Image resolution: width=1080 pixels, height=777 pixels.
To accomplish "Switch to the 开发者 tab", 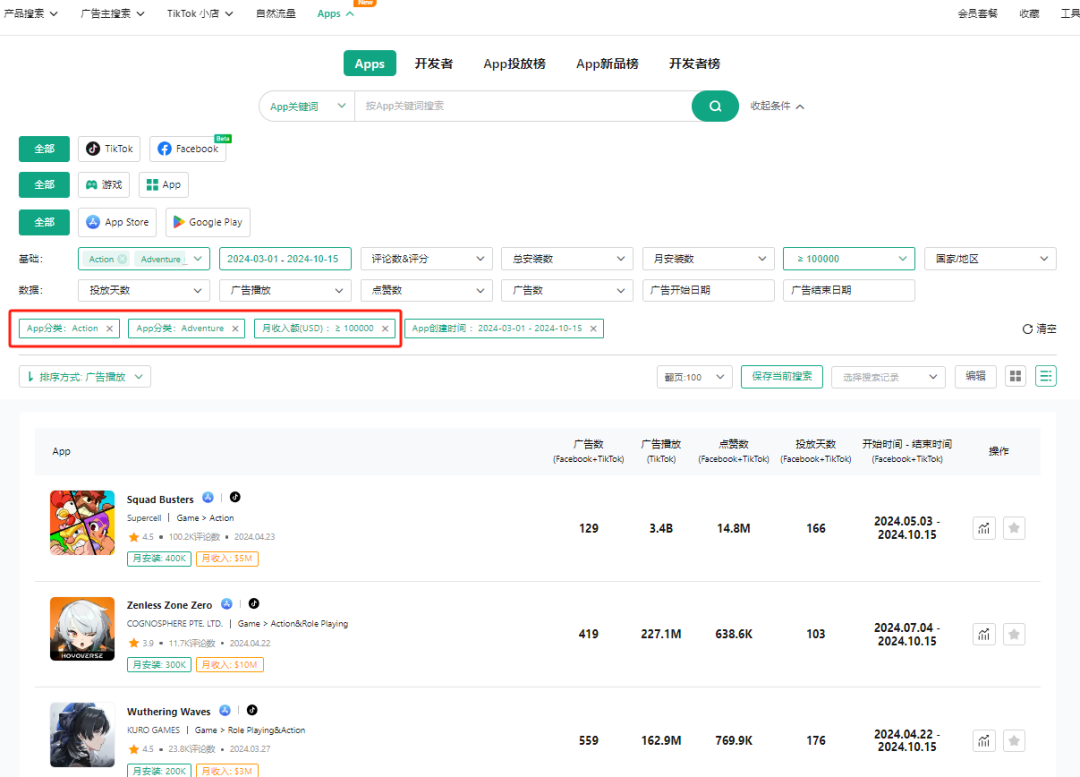I will tap(433, 63).
